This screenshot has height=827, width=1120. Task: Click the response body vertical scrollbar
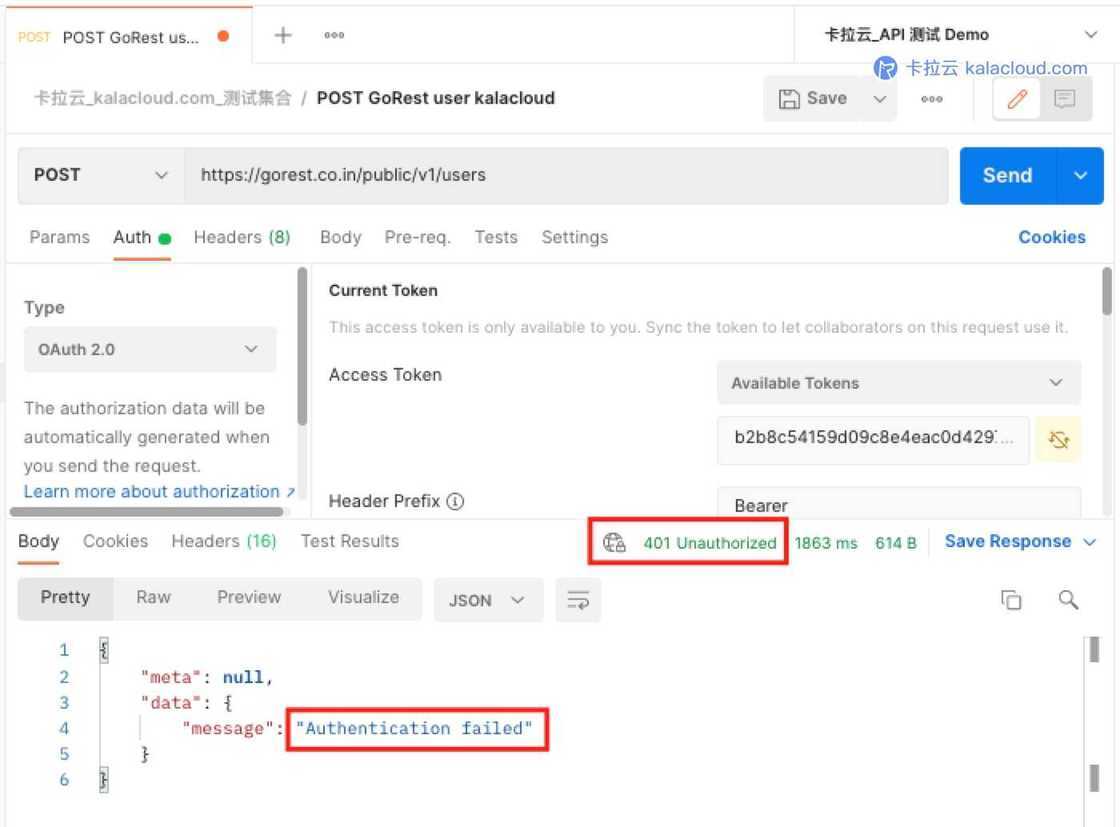pyautogui.click(x=1094, y=714)
